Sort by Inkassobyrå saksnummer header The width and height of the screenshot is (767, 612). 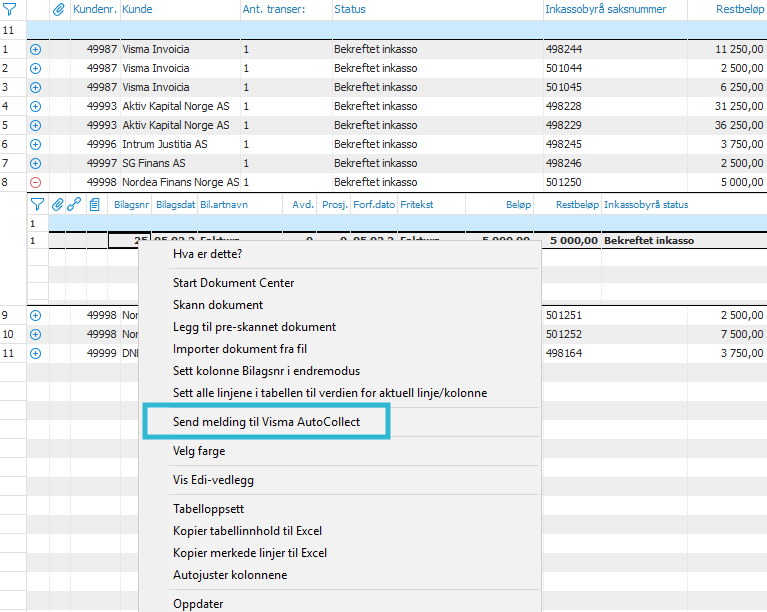click(606, 9)
